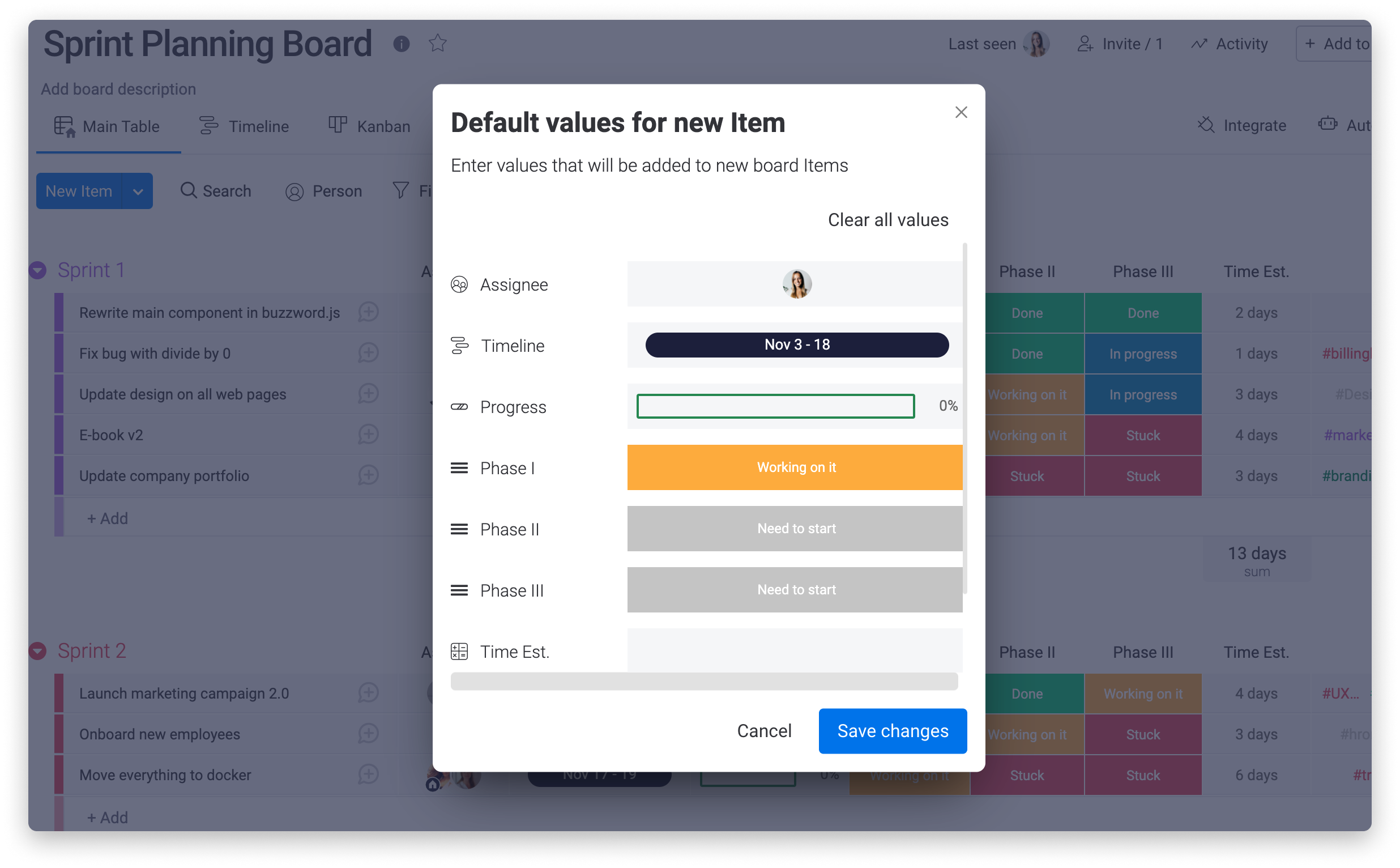Click the Time Est. grid icon
The height and width of the screenshot is (868, 1400).
459,650
